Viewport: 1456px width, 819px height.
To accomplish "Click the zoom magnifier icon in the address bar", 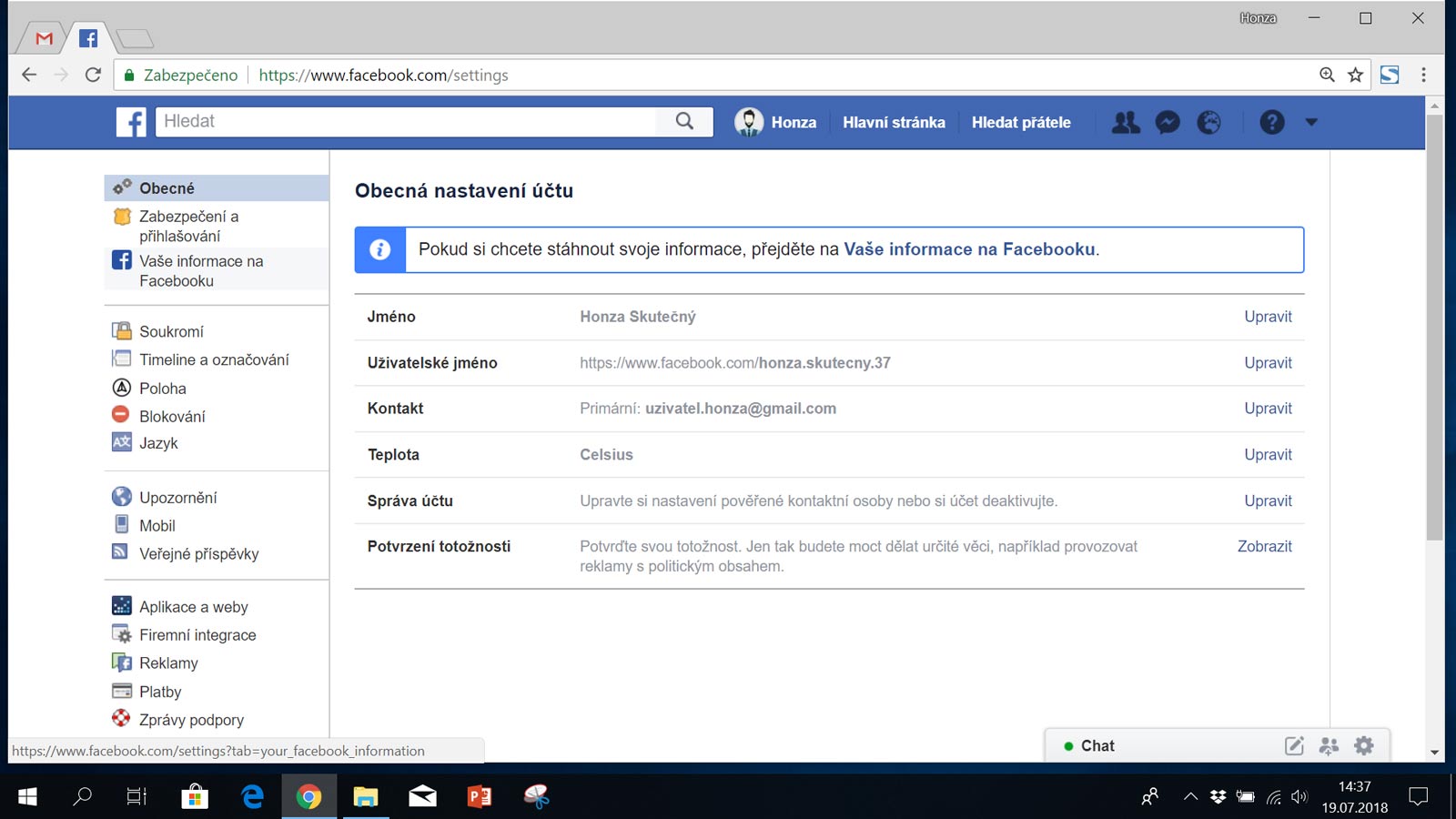I will pos(1328,75).
